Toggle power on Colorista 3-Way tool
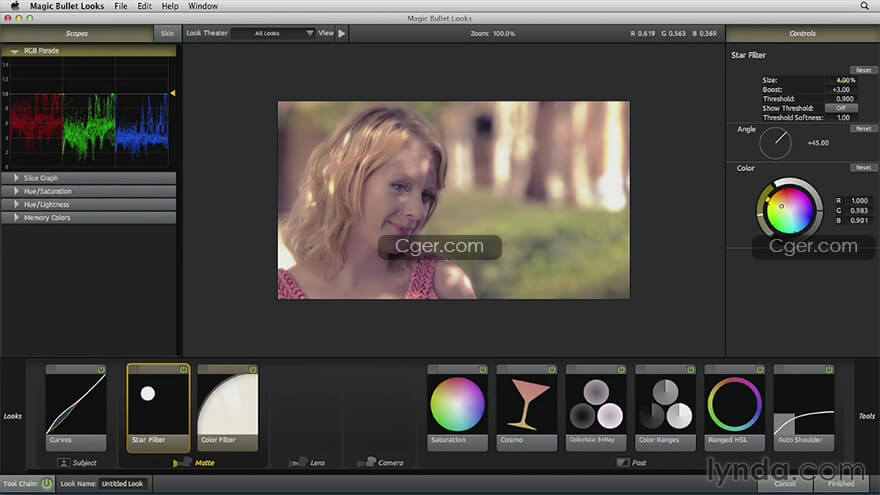The width and height of the screenshot is (880, 495). tap(621, 369)
